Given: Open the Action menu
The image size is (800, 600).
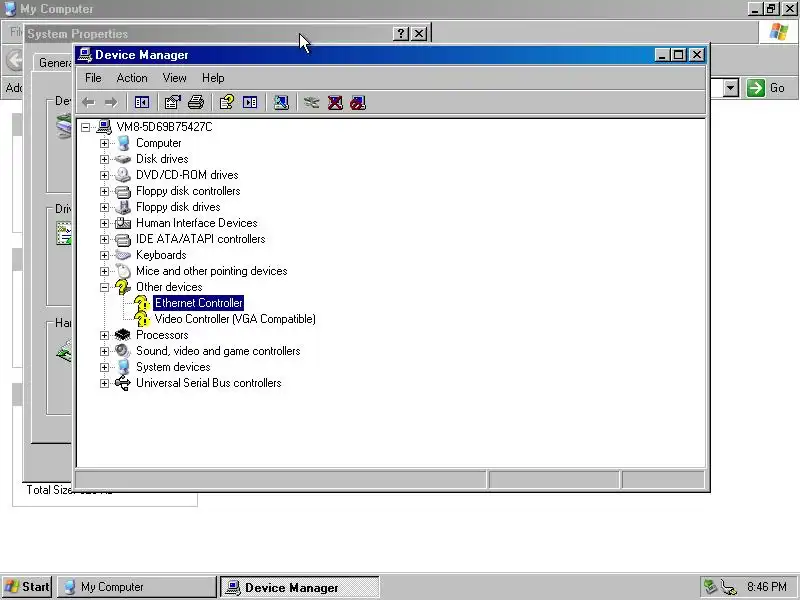Looking at the screenshot, I should pyautogui.click(x=132, y=78).
